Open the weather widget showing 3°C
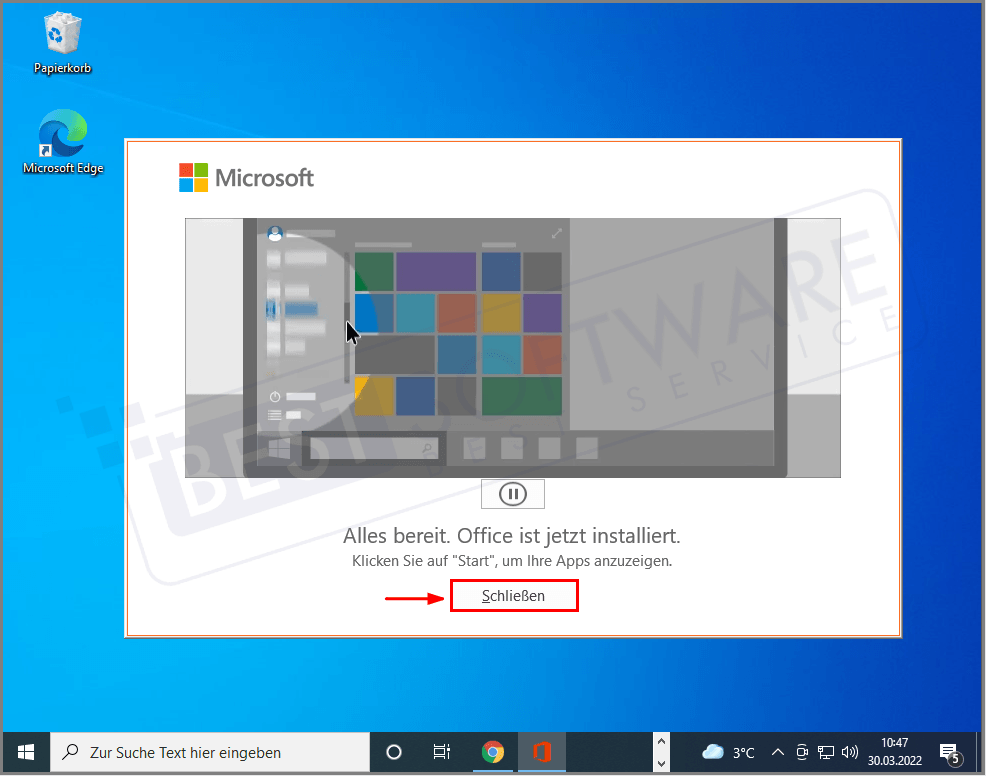Image resolution: width=986 pixels, height=776 pixels. point(728,752)
